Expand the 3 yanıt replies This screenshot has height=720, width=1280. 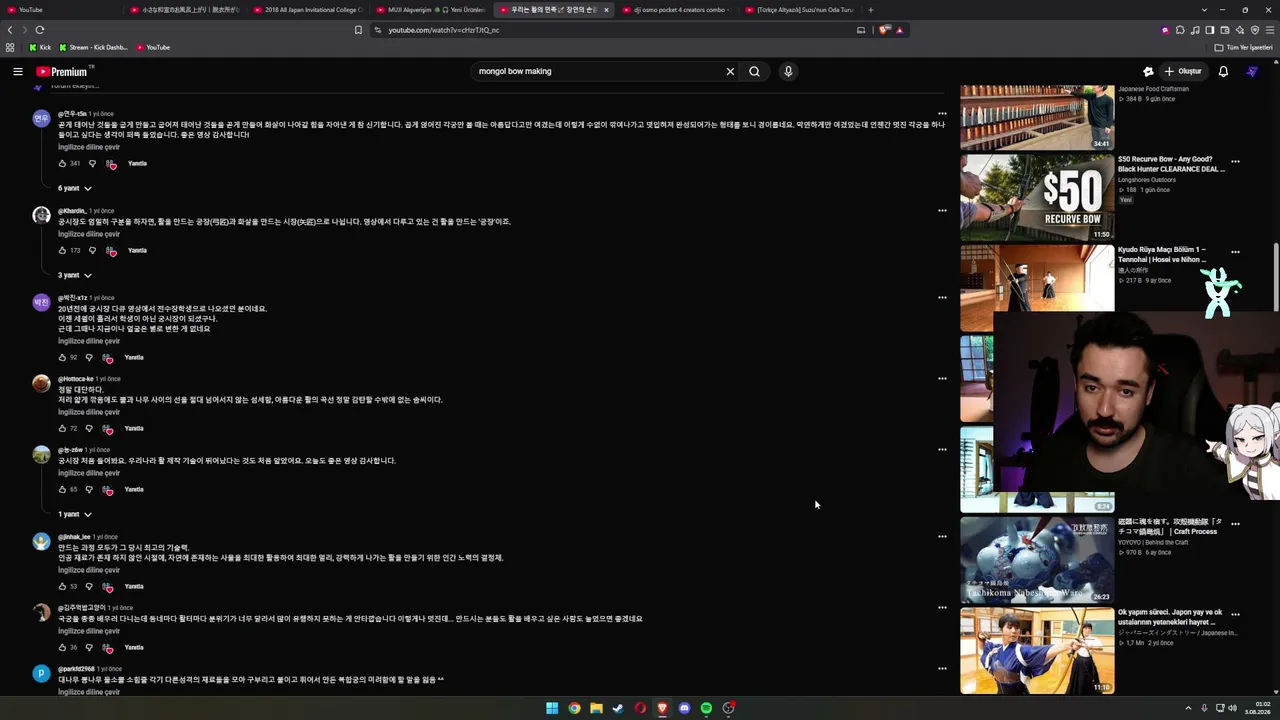75,275
